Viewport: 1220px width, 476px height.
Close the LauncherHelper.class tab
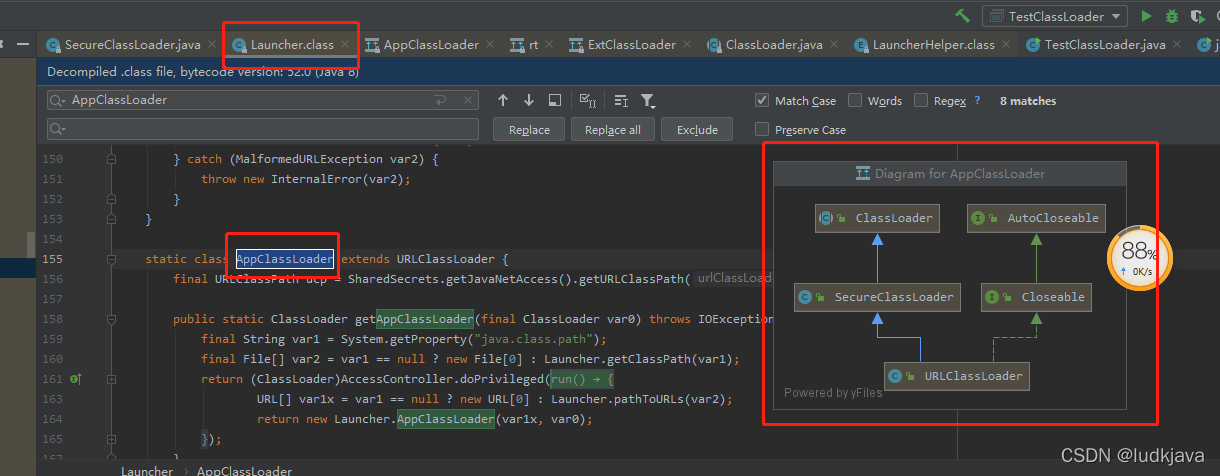click(x=1005, y=45)
